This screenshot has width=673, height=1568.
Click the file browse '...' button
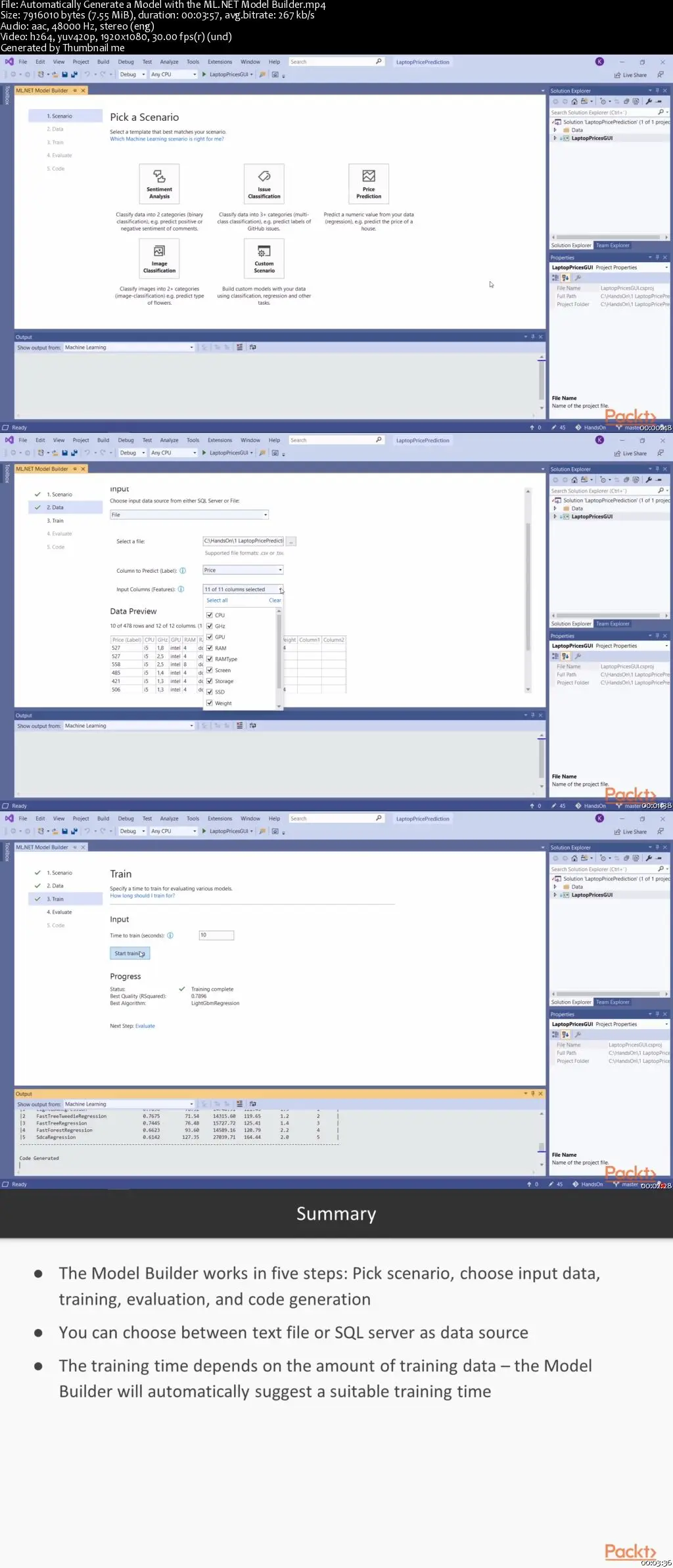click(291, 541)
